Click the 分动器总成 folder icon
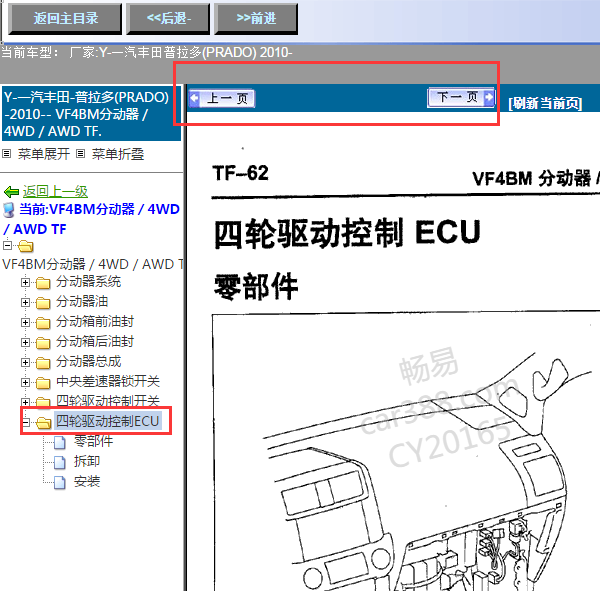The image size is (600, 591). click(43, 362)
